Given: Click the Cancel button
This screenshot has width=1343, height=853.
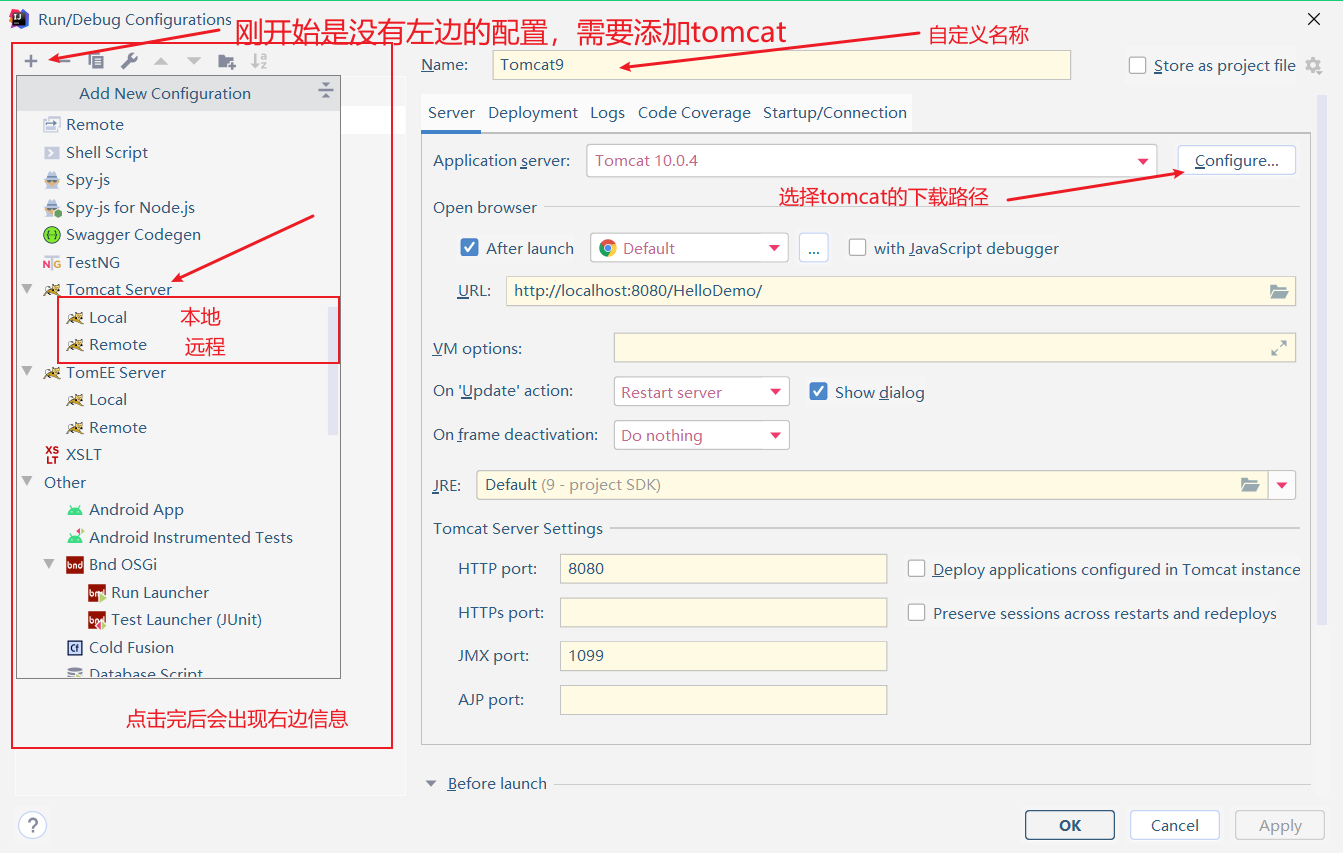Looking at the screenshot, I should 1174,825.
